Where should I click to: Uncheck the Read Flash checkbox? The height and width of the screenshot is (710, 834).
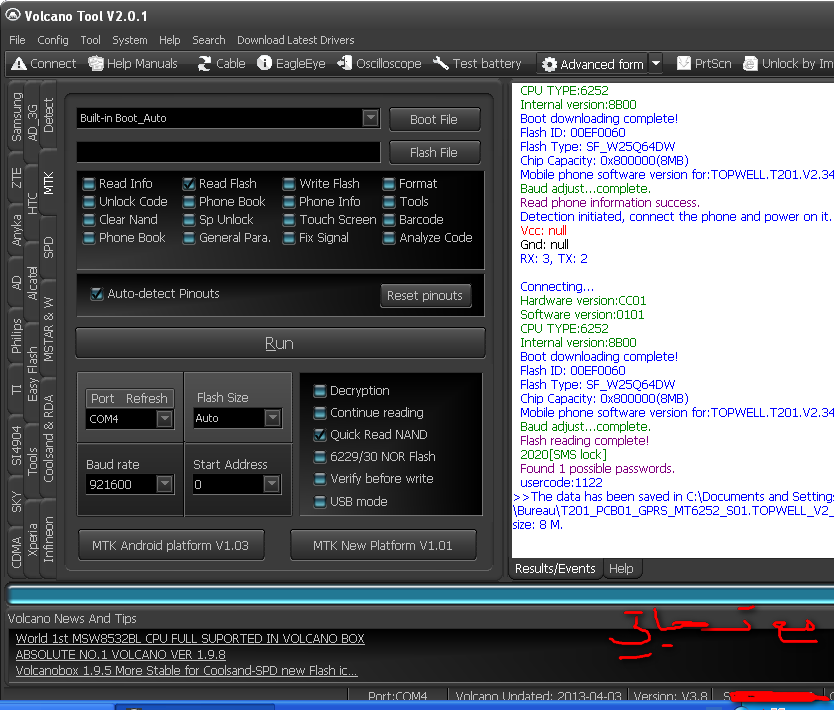tap(189, 184)
